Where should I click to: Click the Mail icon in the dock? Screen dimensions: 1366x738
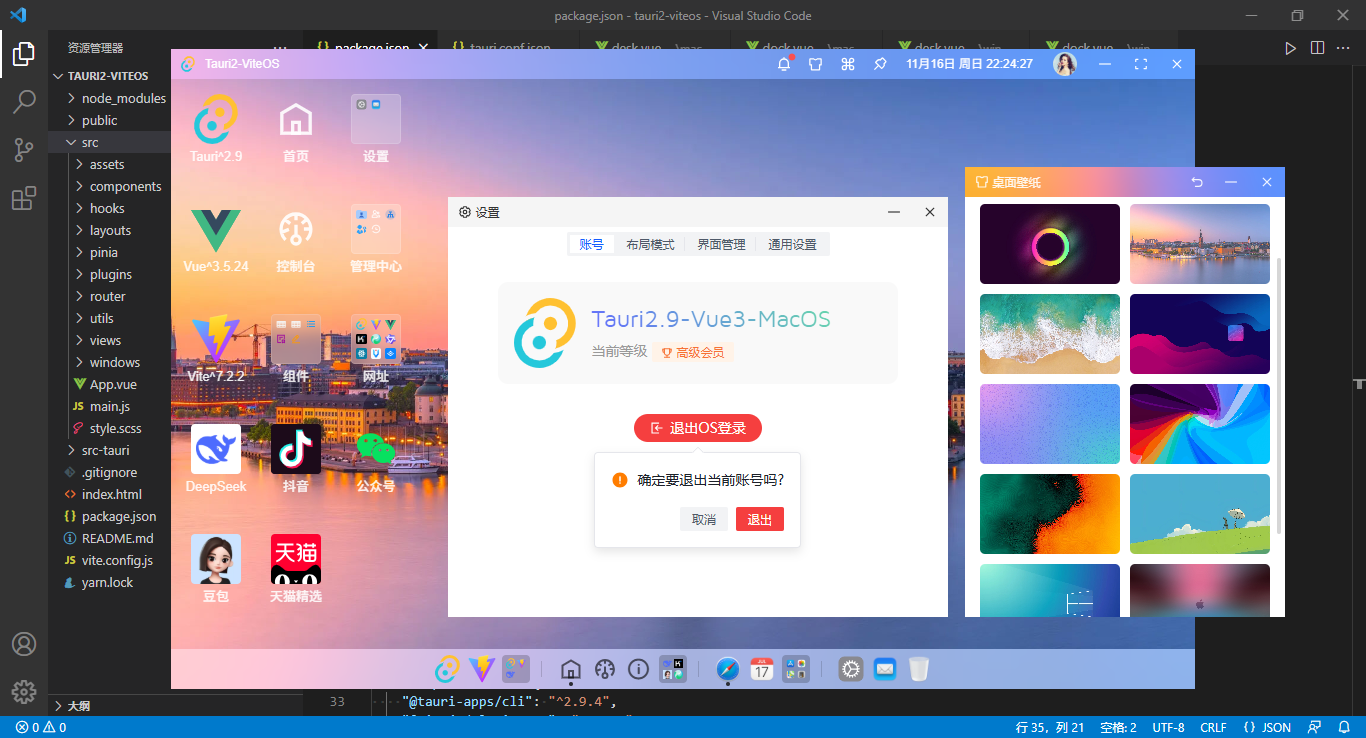coord(884,669)
